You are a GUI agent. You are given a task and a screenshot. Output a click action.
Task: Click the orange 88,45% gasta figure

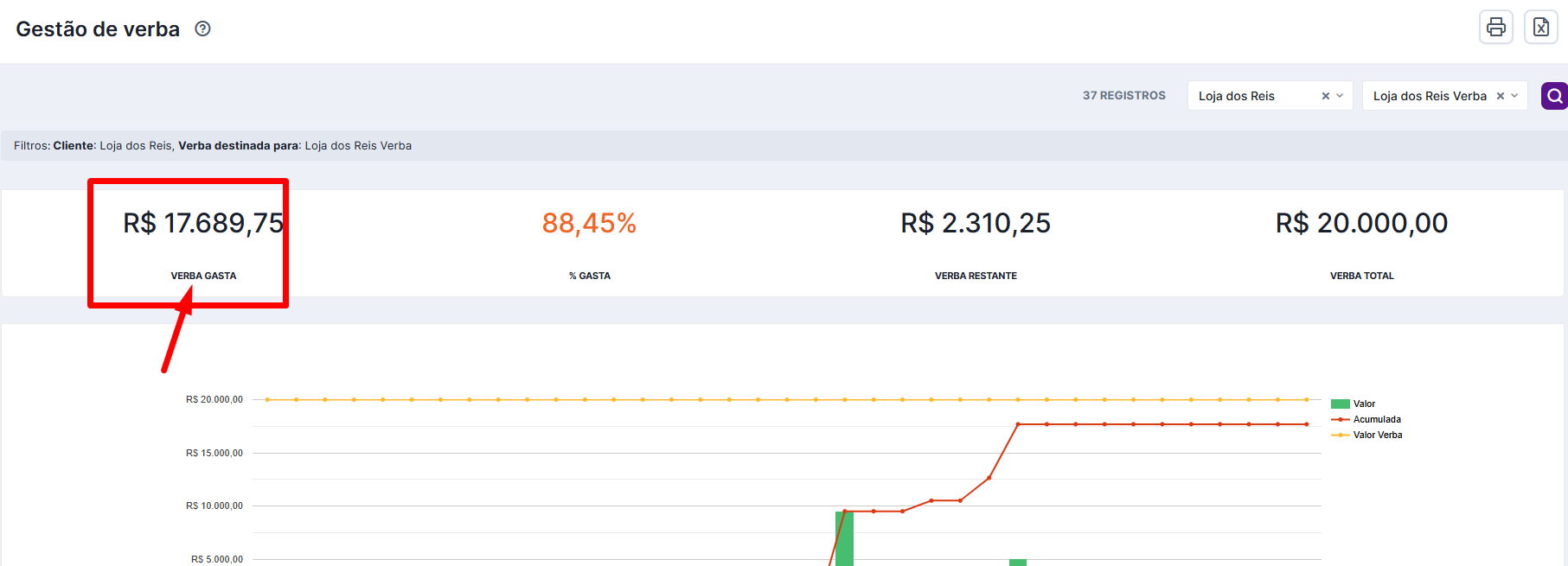589,223
